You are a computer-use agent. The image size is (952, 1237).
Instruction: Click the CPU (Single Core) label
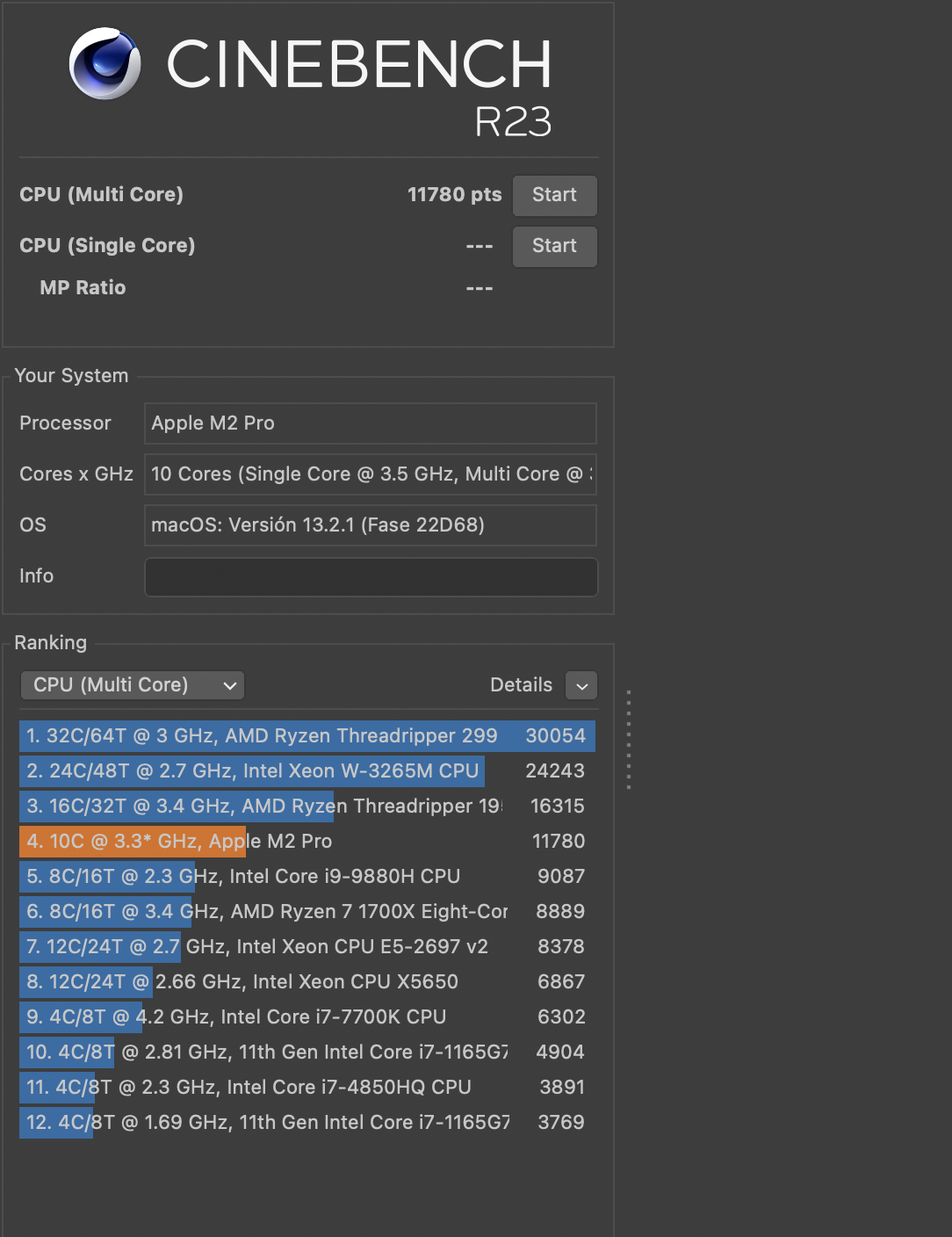coord(107,246)
